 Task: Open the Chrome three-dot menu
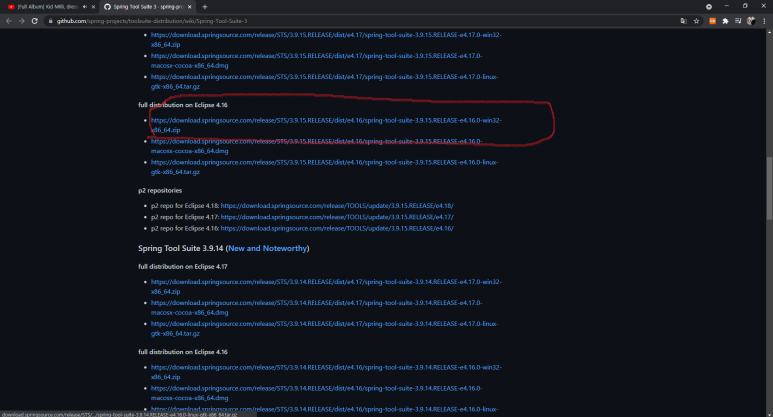[764, 21]
